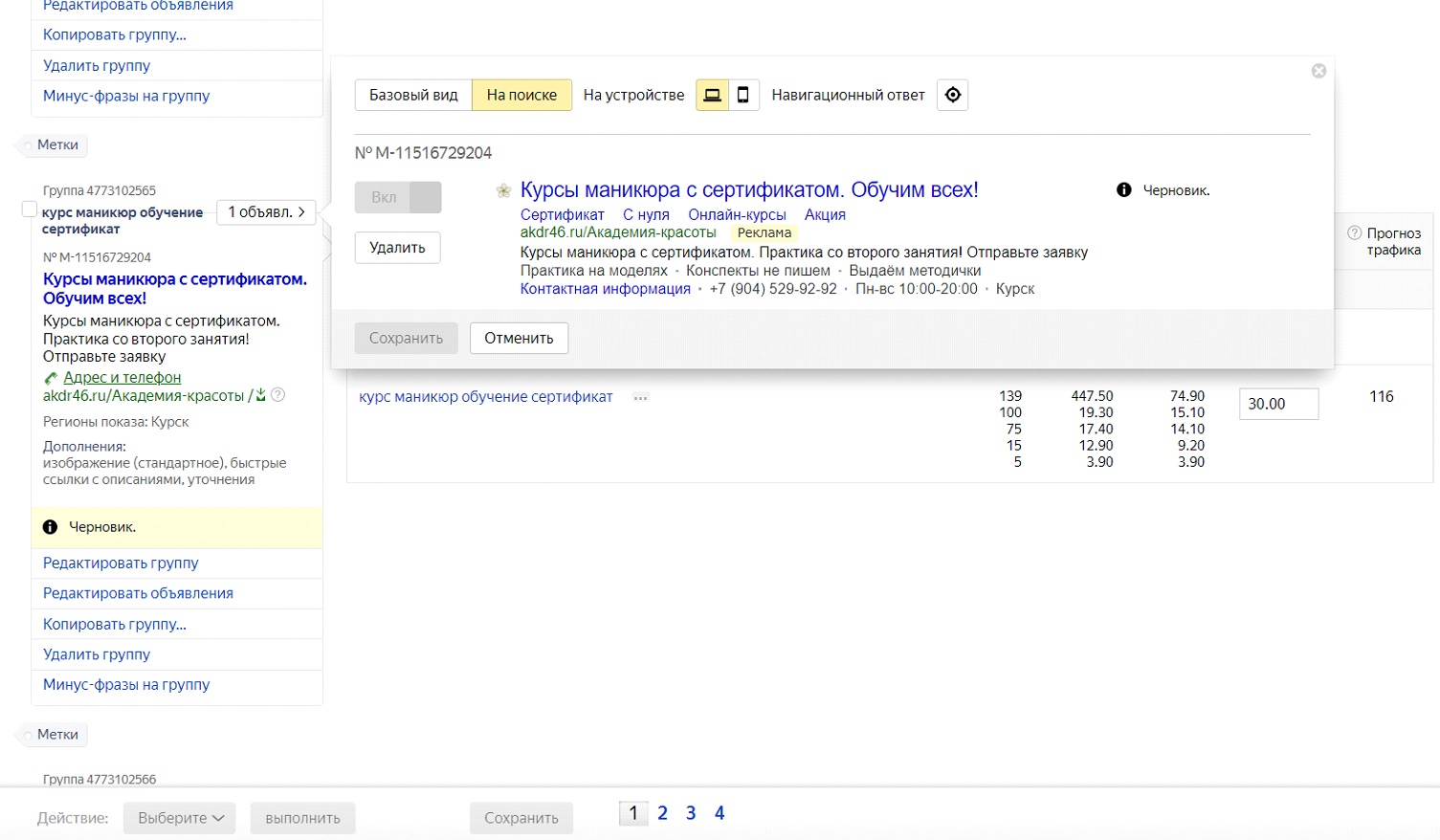Viewport: 1440px width, 840px height.
Task: Click the flower favicon beside ad title
Action: pyautogui.click(x=503, y=190)
